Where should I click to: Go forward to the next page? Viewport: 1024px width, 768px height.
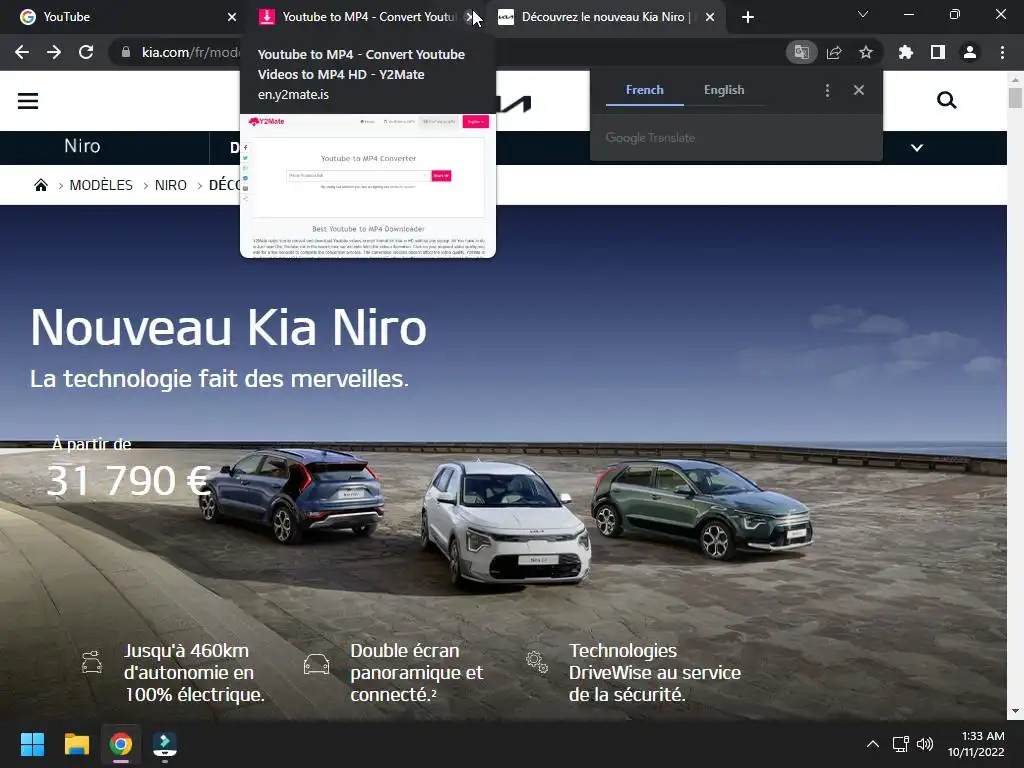54,52
